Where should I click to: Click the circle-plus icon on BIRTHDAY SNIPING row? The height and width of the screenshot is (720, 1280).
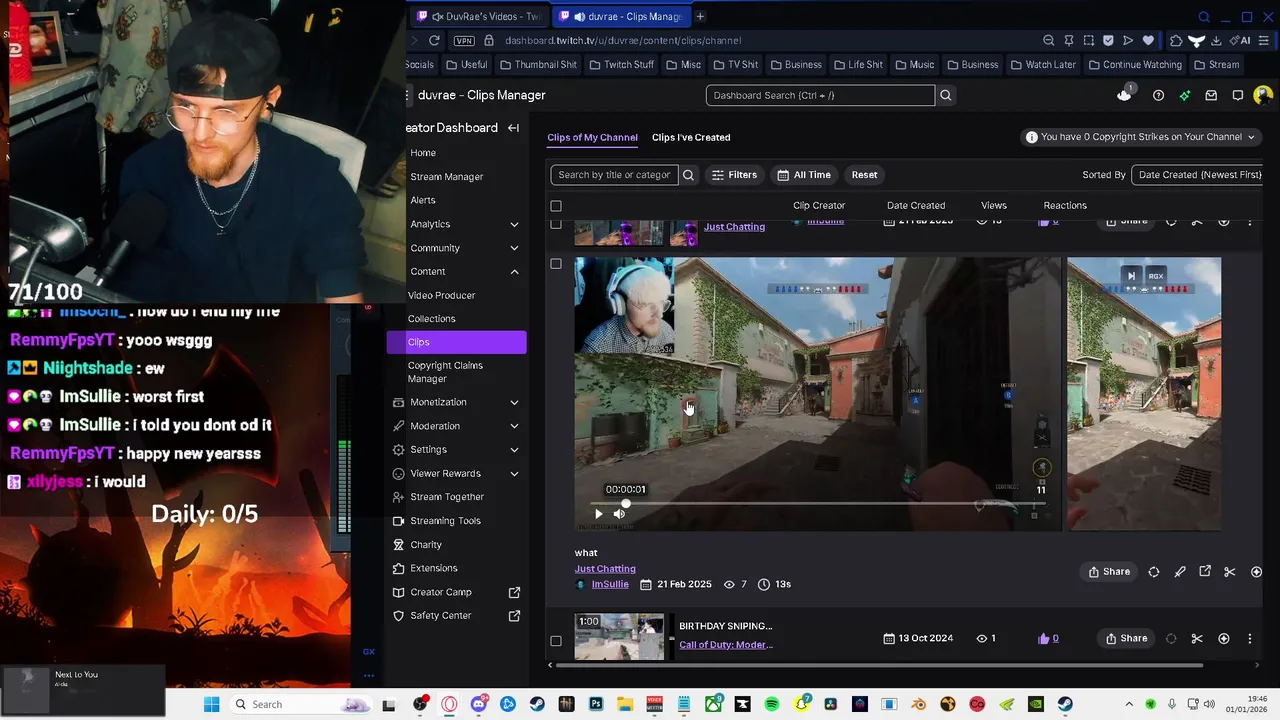pyautogui.click(x=1224, y=638)
